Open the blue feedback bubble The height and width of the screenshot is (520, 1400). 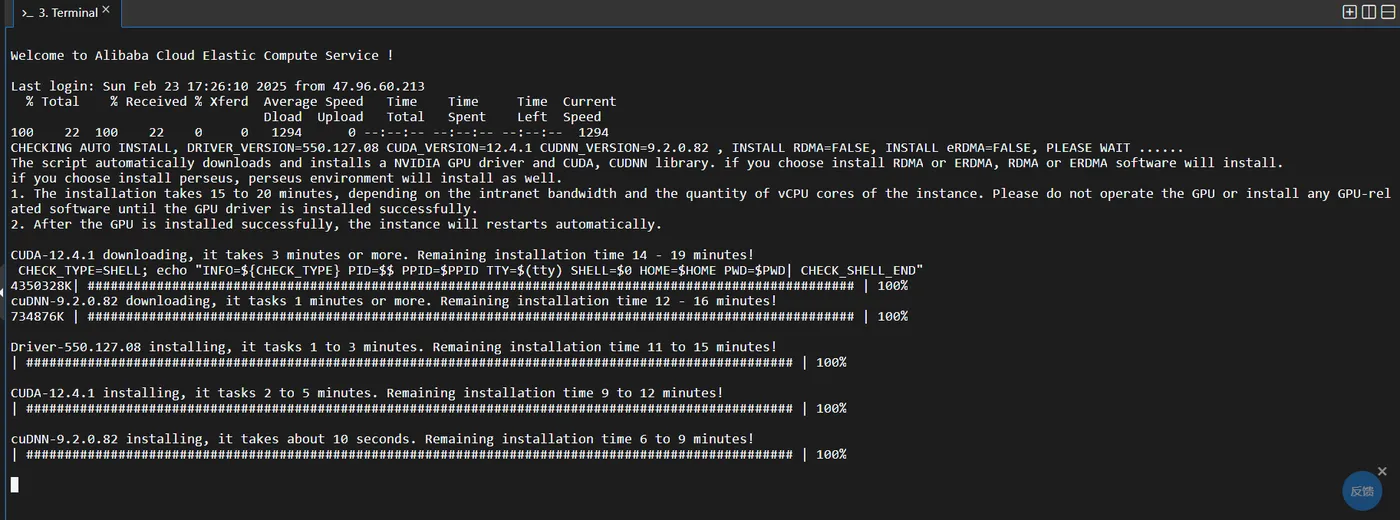(x=1361, y=491)
